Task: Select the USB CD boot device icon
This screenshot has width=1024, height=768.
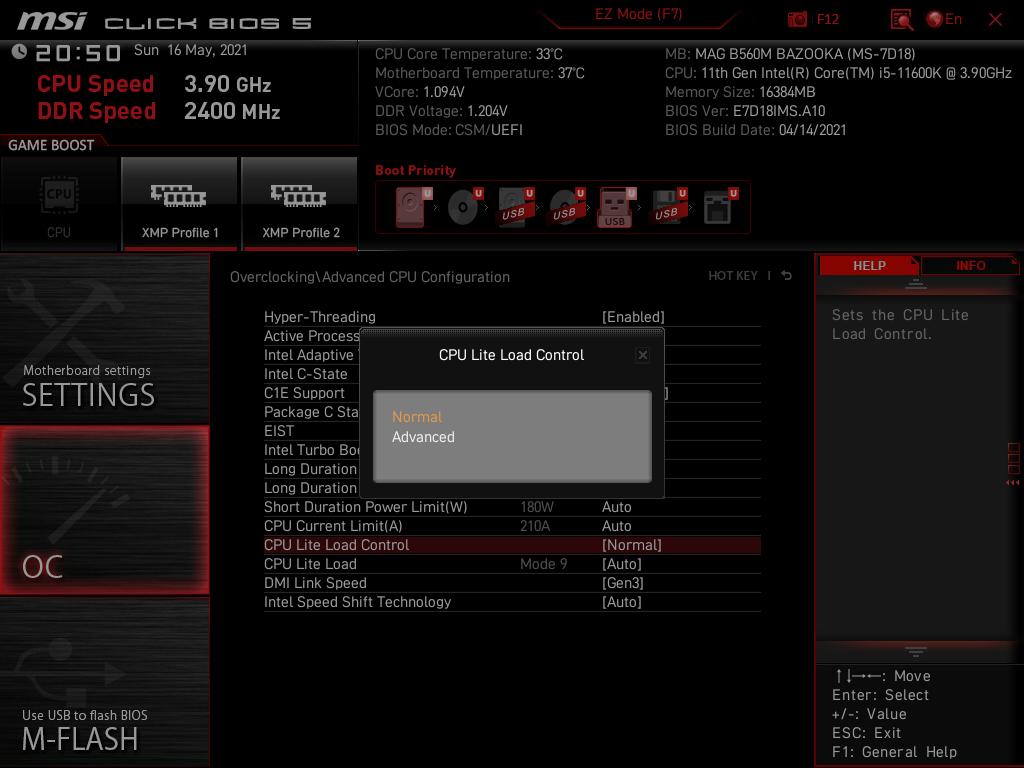Action: (567, 207)
